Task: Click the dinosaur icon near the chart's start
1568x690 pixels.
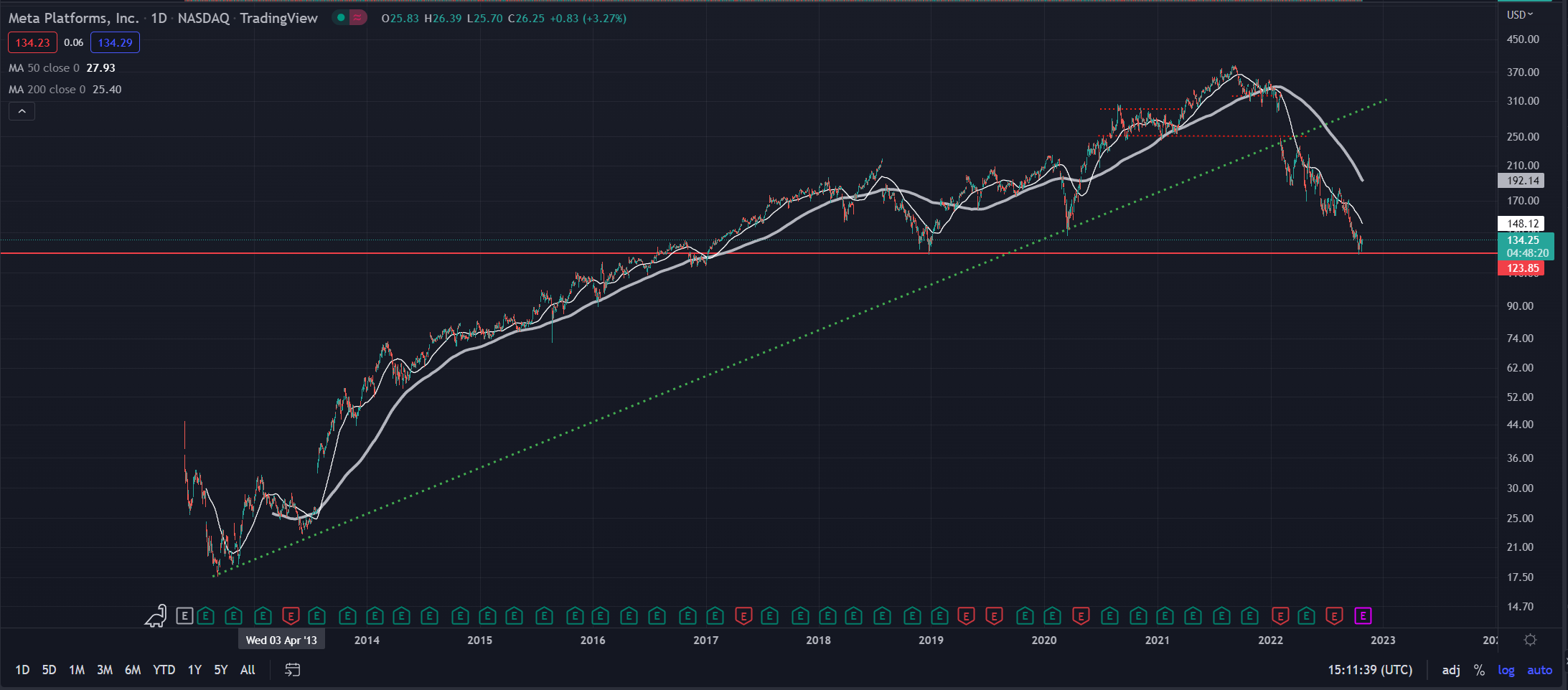Action: 156,615
